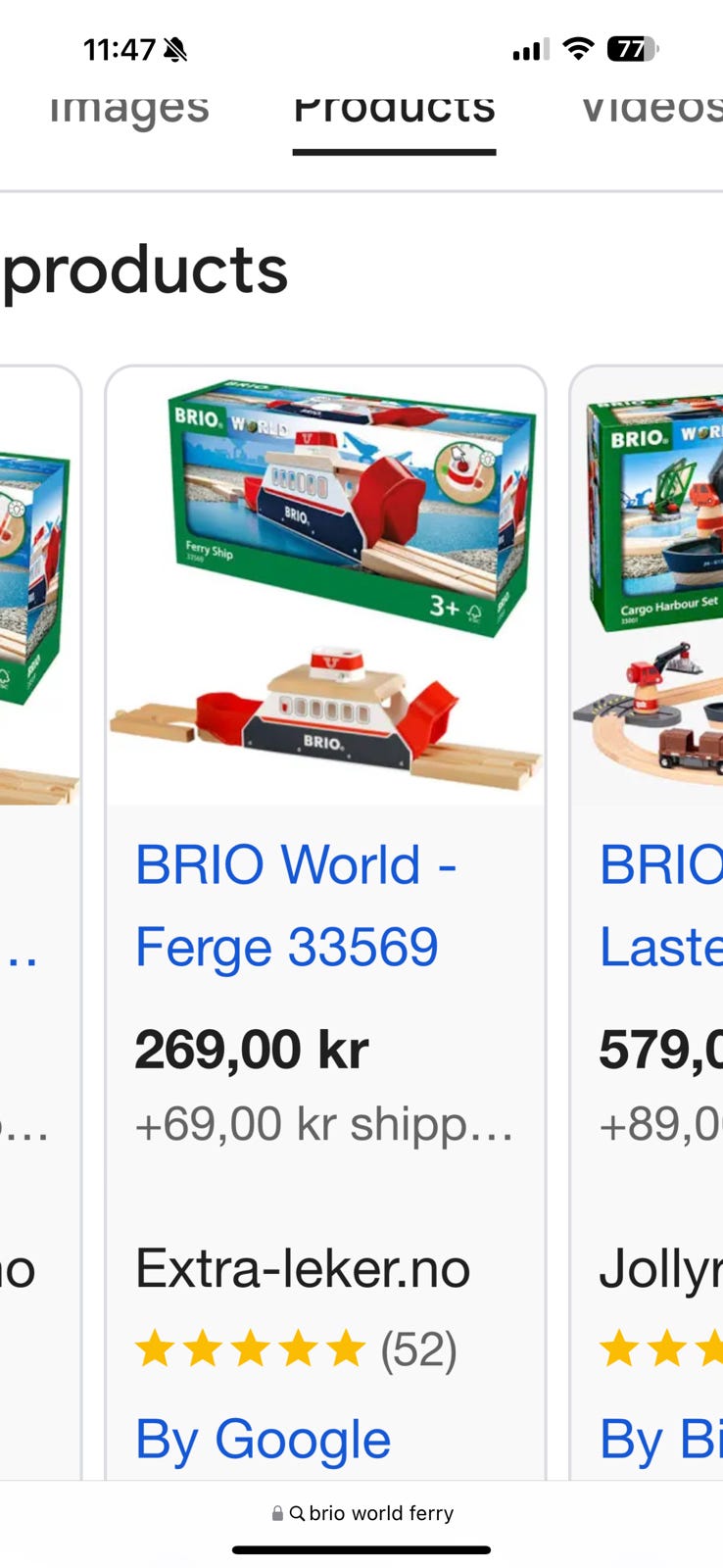Select the Products tab

[394, 108]
